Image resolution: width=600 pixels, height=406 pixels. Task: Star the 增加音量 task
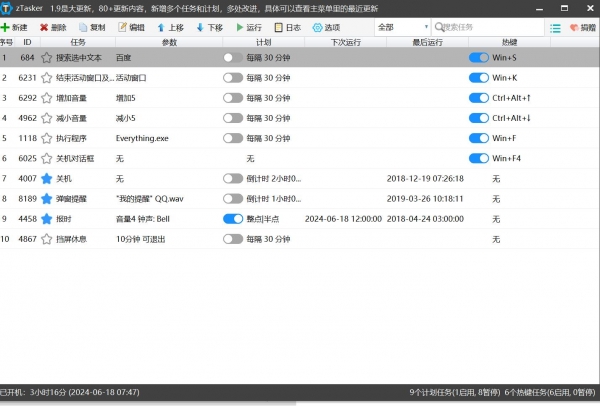click(47, 98)
